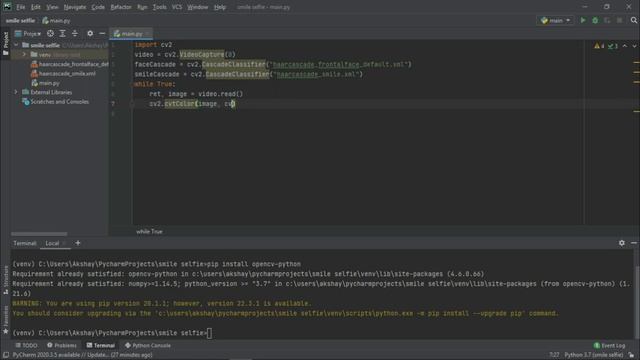Open the Terminal tool window button
The height and width of the screenshot is (360, 640).
point(100,345)
